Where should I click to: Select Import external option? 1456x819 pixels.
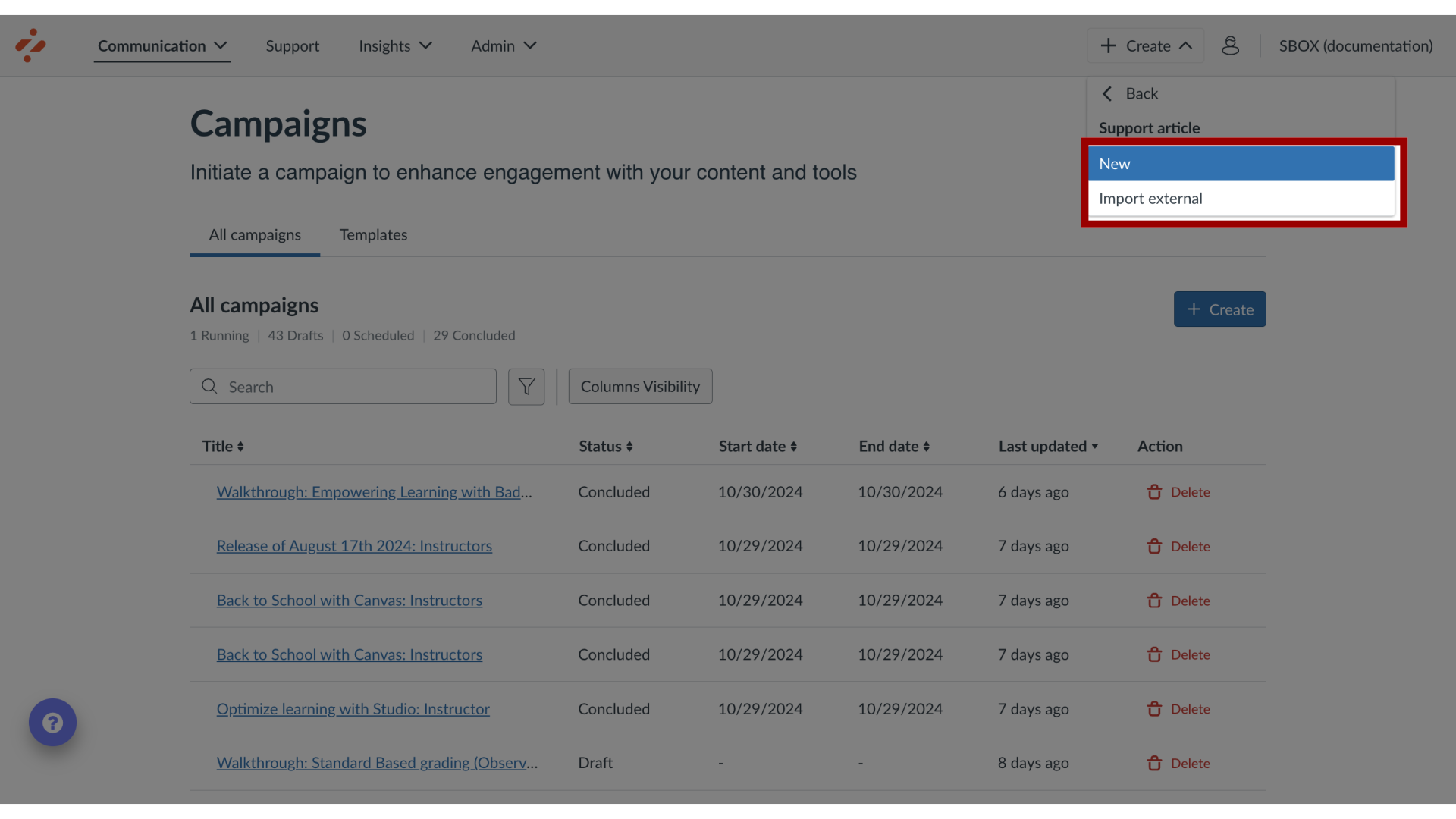point(1151,199)
